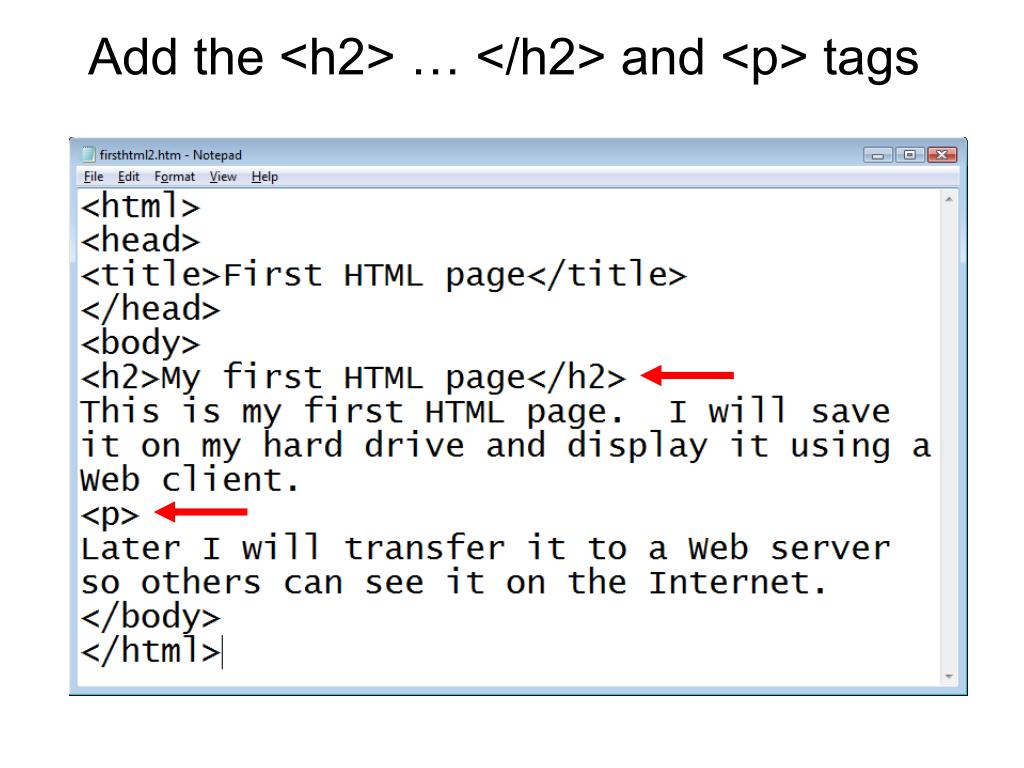Viewport: 1024px width, 768px height.
Task: Click the scrollbar down arrow
Action: click(949, 677)
